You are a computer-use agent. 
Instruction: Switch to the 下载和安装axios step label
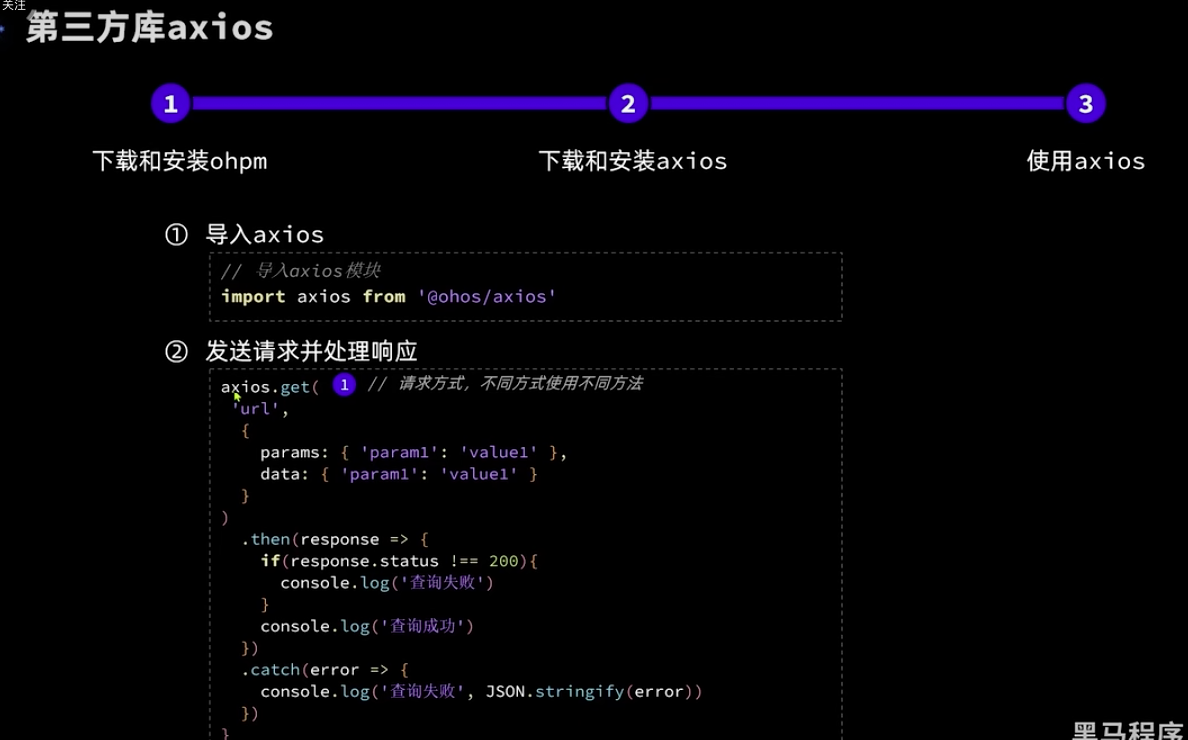click(632, 161)
